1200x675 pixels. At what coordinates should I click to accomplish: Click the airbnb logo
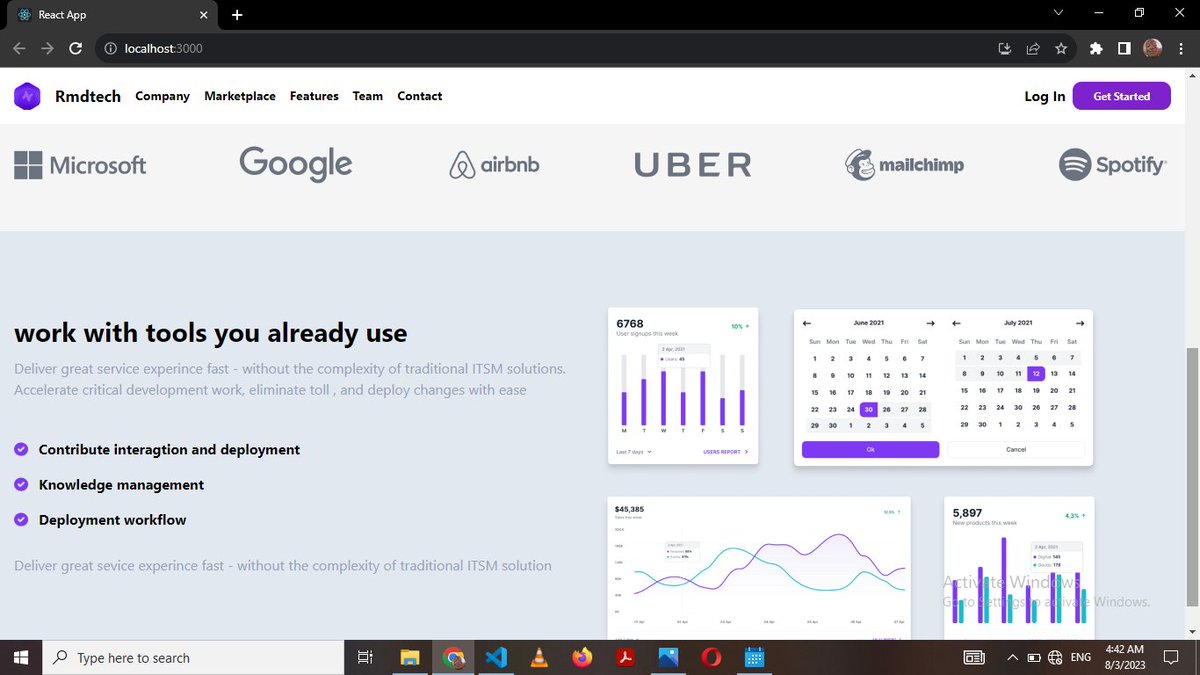(x=494, y=165)
